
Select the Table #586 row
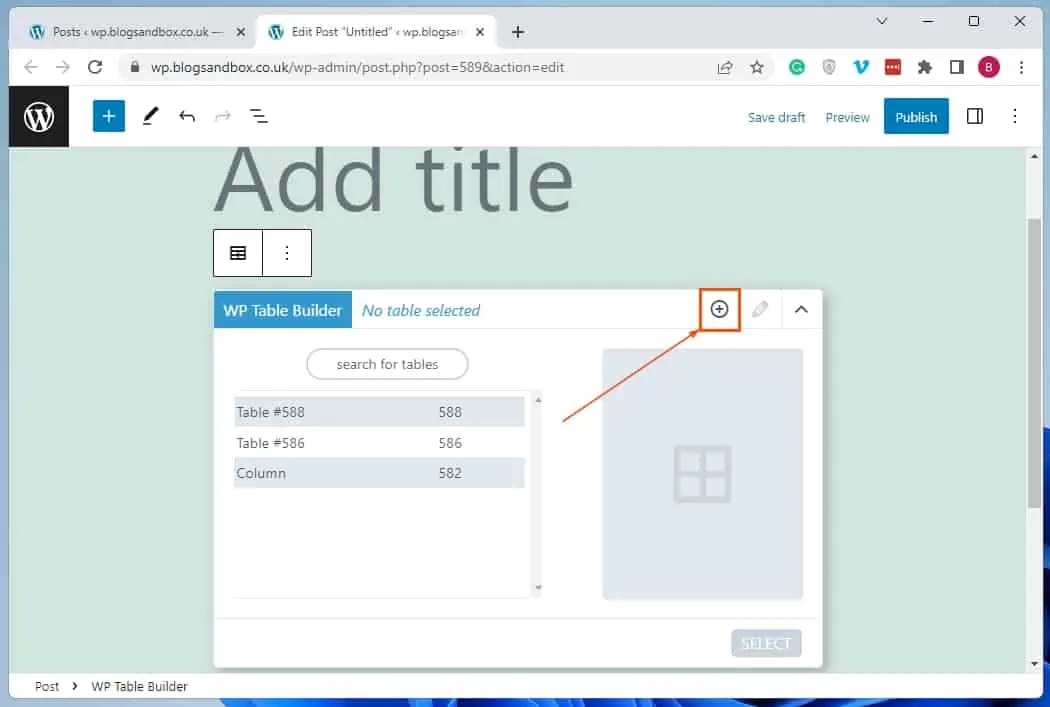tap(379, 443)
